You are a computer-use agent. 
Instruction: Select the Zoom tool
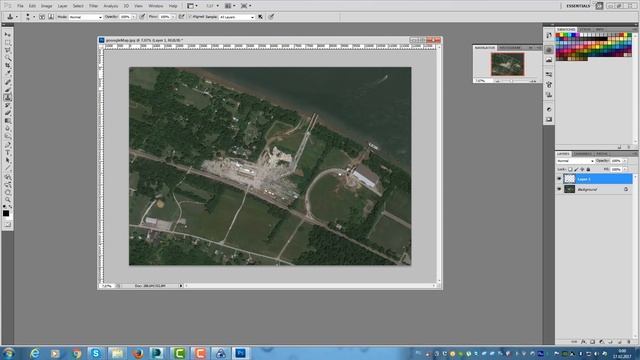coord(7,200)
